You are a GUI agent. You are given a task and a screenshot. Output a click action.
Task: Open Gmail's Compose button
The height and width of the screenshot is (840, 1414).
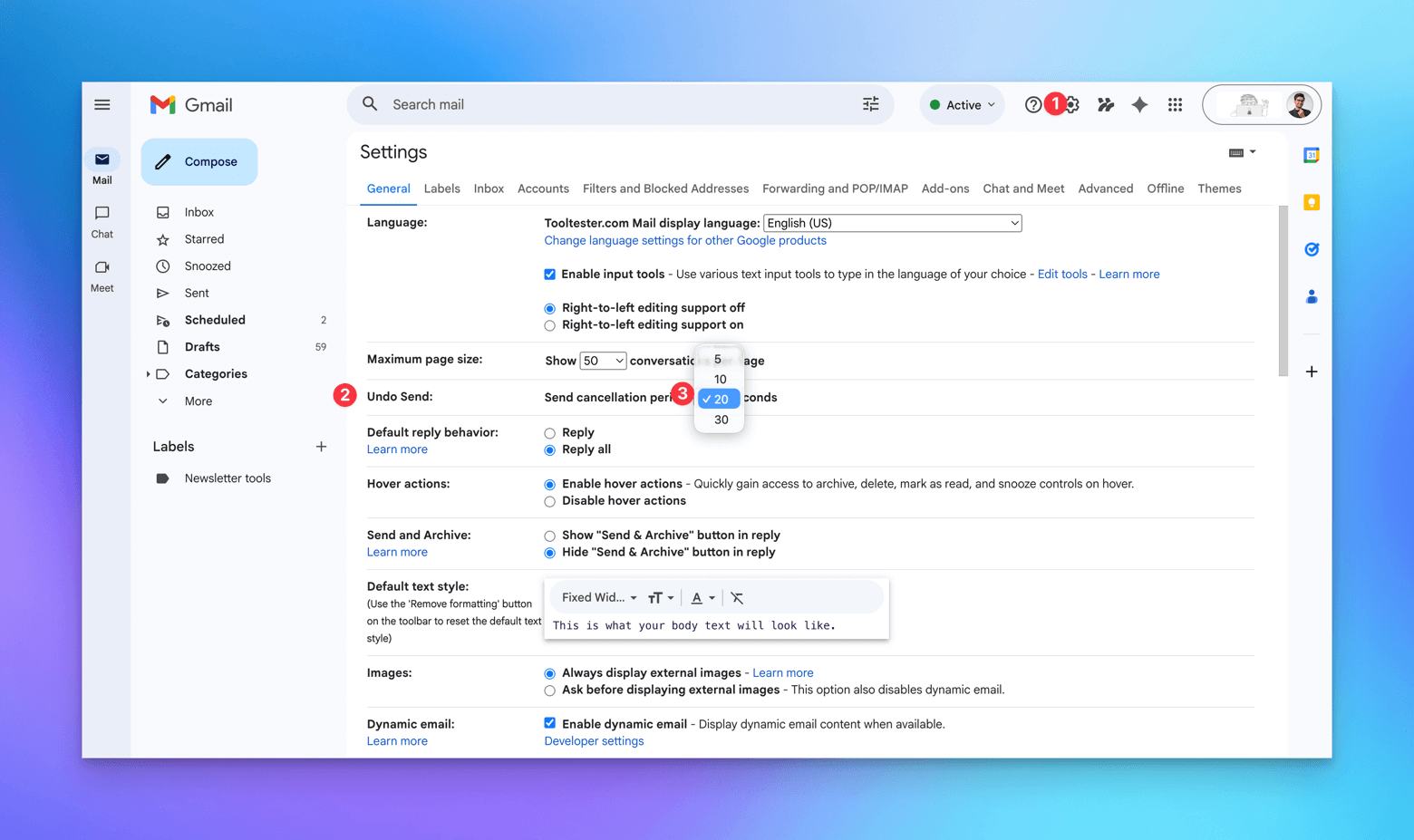pyautogui.click(x=199, y=161)
